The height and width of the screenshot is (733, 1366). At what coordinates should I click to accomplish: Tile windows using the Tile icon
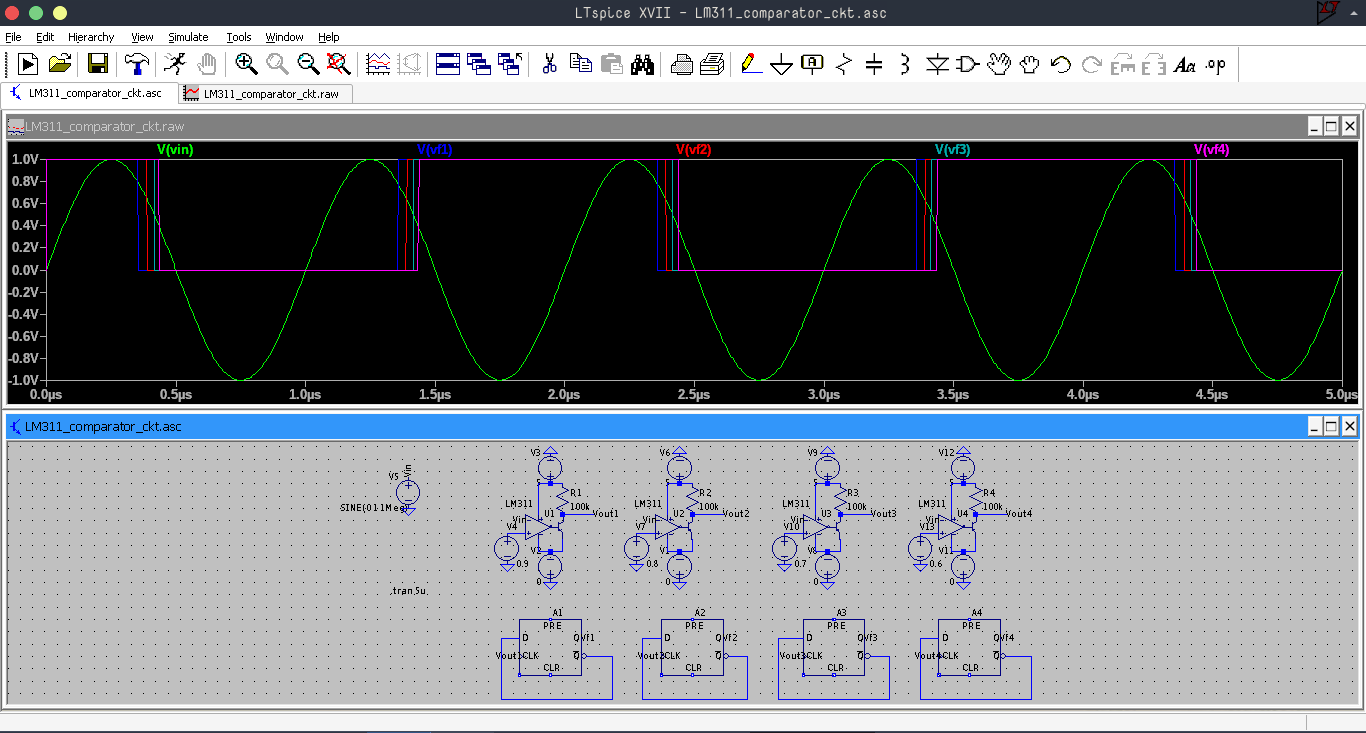tap(448, 64)
